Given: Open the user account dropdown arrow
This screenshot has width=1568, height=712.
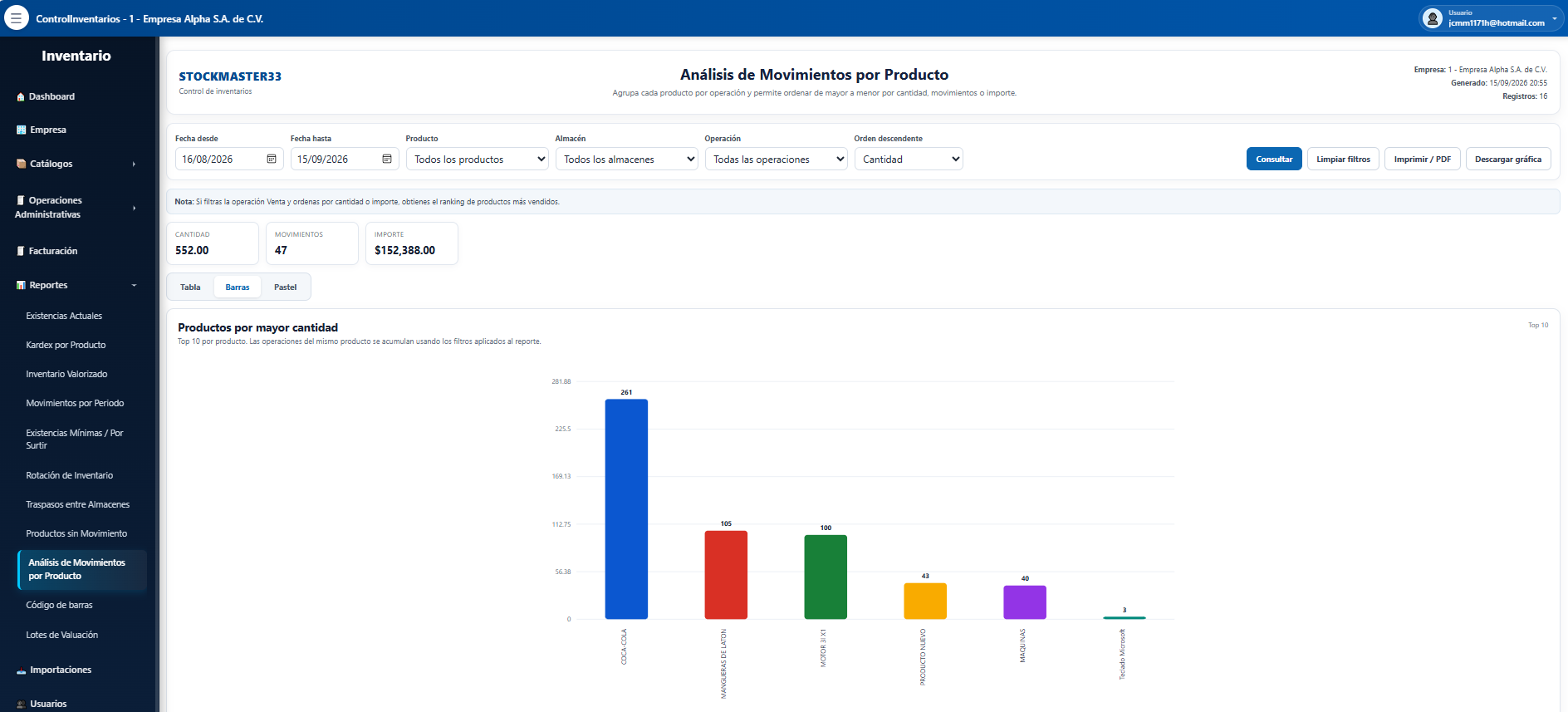Looking at the screenshot, I should pyautogui.click(x=1554, y=18).
